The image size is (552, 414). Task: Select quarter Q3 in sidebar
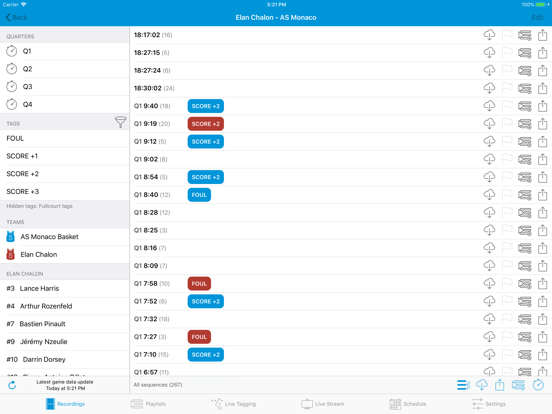point(65,87)
